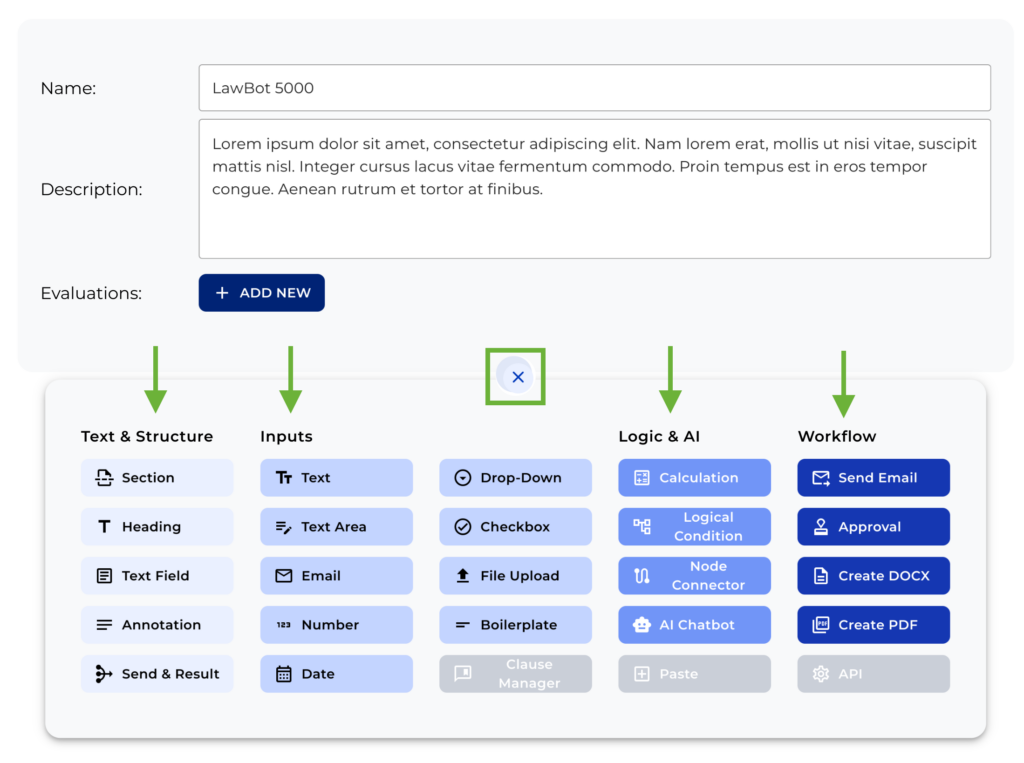Select the File Upload element
Screen dimensions: 1024x763
pos(515,575)
